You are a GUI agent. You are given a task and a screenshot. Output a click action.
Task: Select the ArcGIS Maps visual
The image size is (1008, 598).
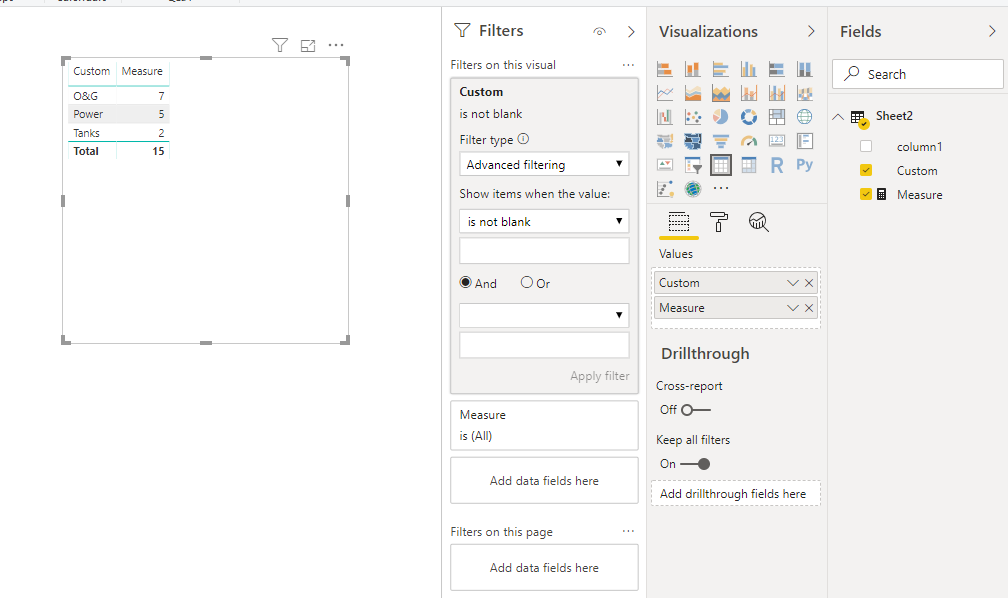click(692, 189)
